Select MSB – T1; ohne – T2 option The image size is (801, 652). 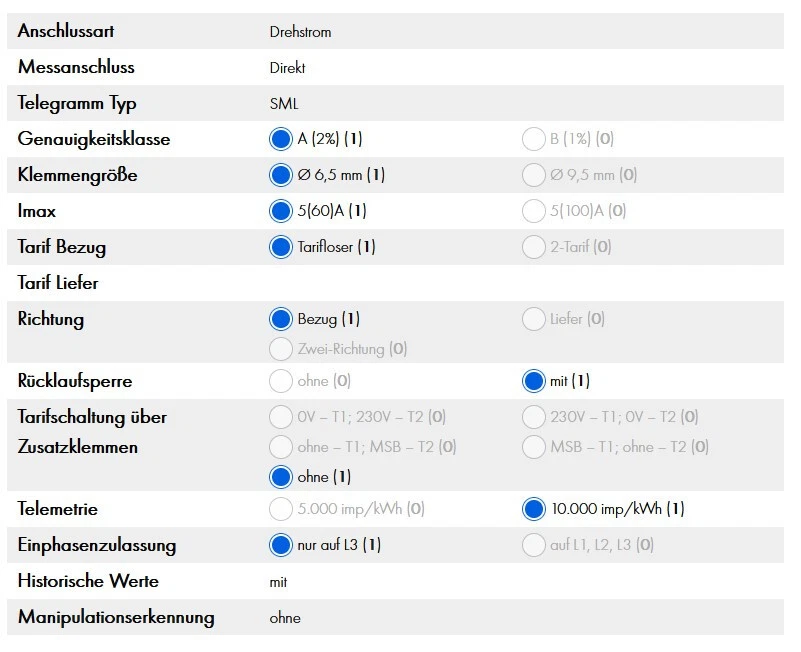click(533, 448)
